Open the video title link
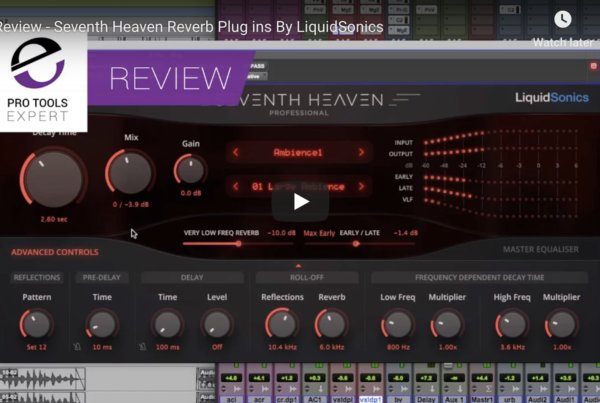This screenshot has width=600, height=403. (x=191, y=27)
